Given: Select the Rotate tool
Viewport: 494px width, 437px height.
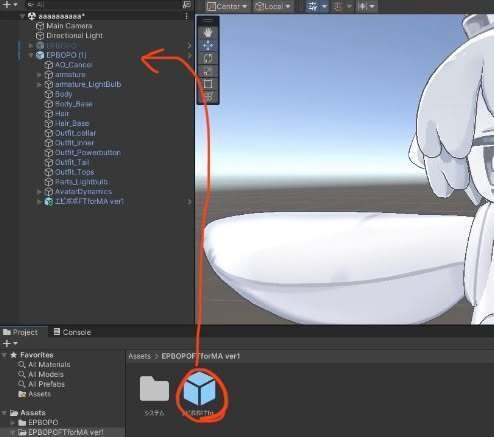Looking at the screenshot, I should click(208, 58).
